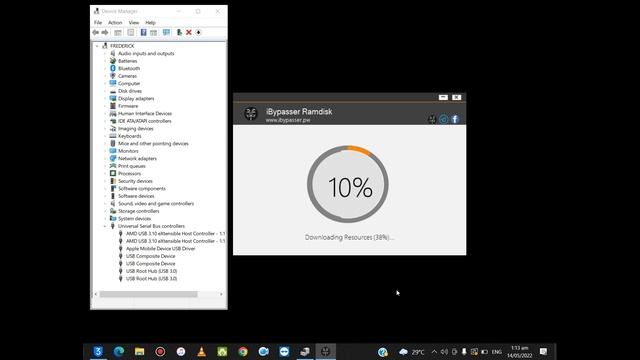Image resolution: width=640 pixels, height=360 pixels.
Task: Click the Computer category monitor icon
Action: coord(113,83)
